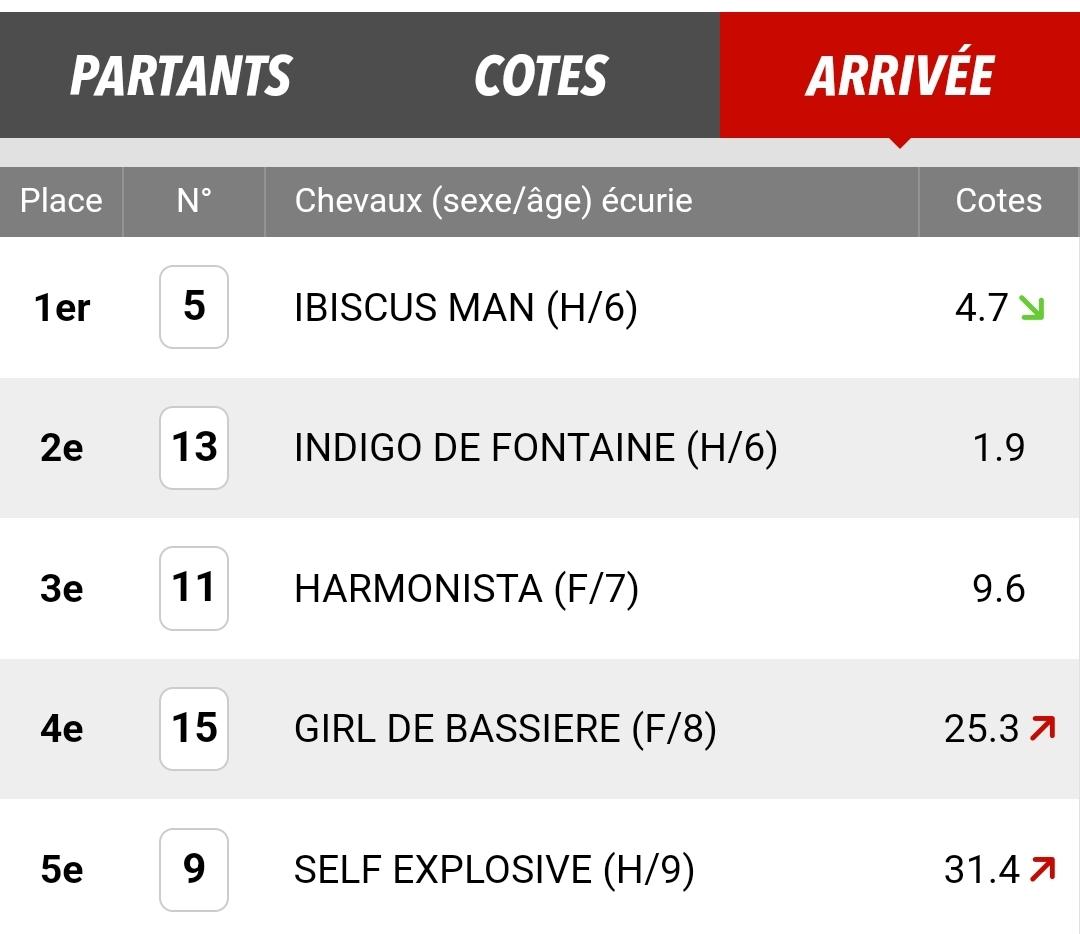Open horse INDIGO DE FONTAINE (H/6)
This screenshot has height=934, width=1080.
point(536,448)
